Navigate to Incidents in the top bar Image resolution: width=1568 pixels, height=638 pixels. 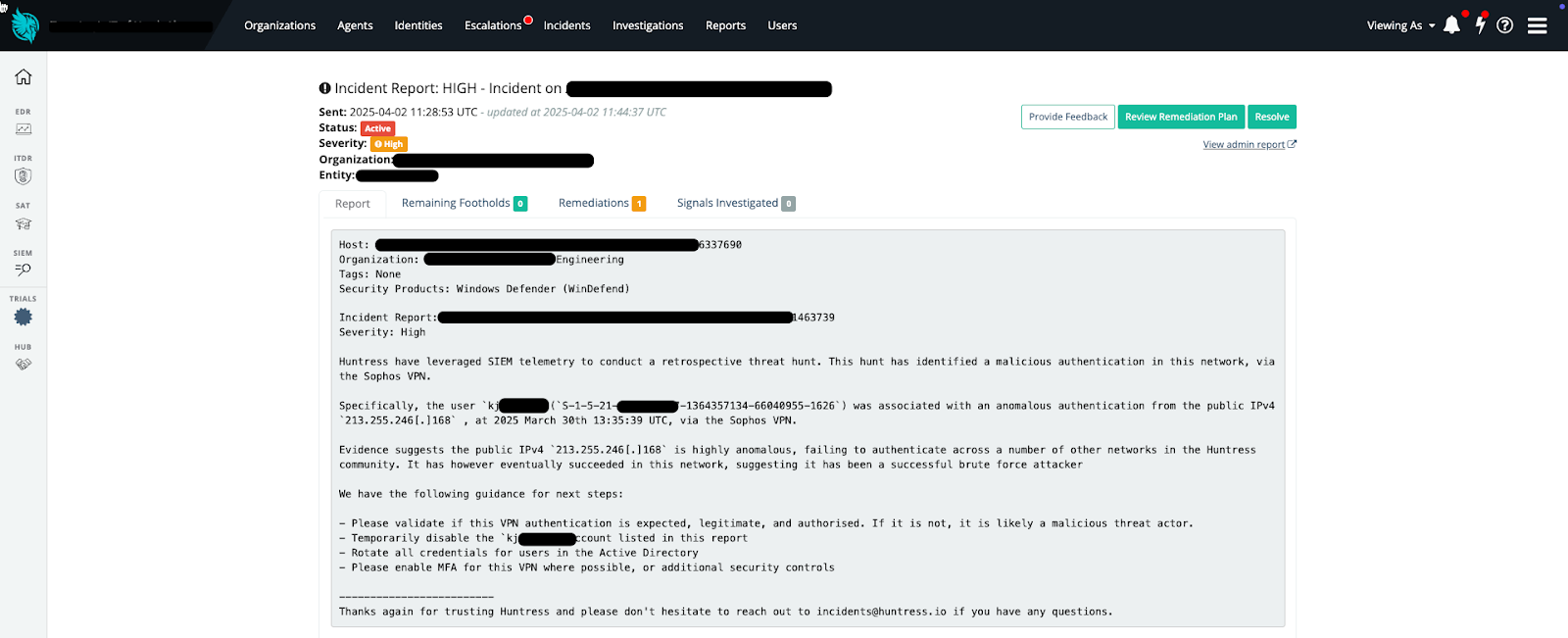click(567, 25)
